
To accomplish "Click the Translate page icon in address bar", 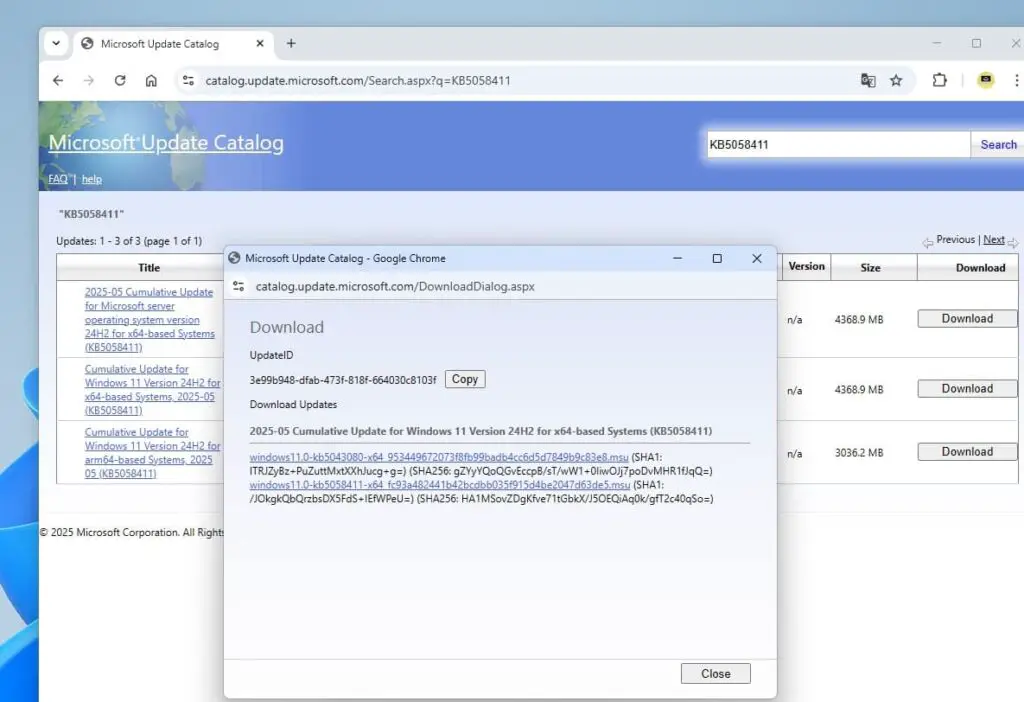I will coord(868,81).
